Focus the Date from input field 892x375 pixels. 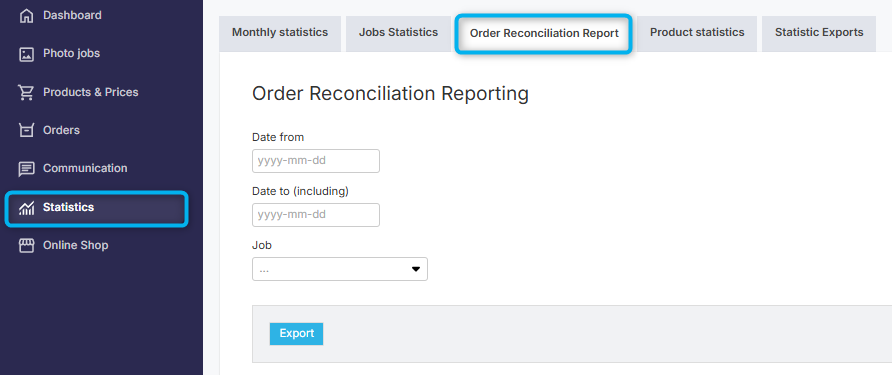[x=316, y=161]
